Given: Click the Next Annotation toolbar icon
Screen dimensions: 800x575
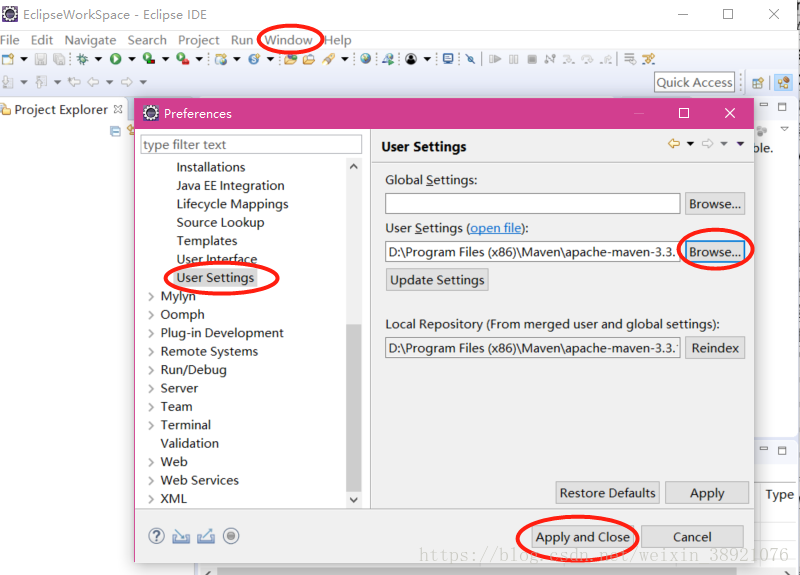Looking at the screenshot, I should [8, 82].
